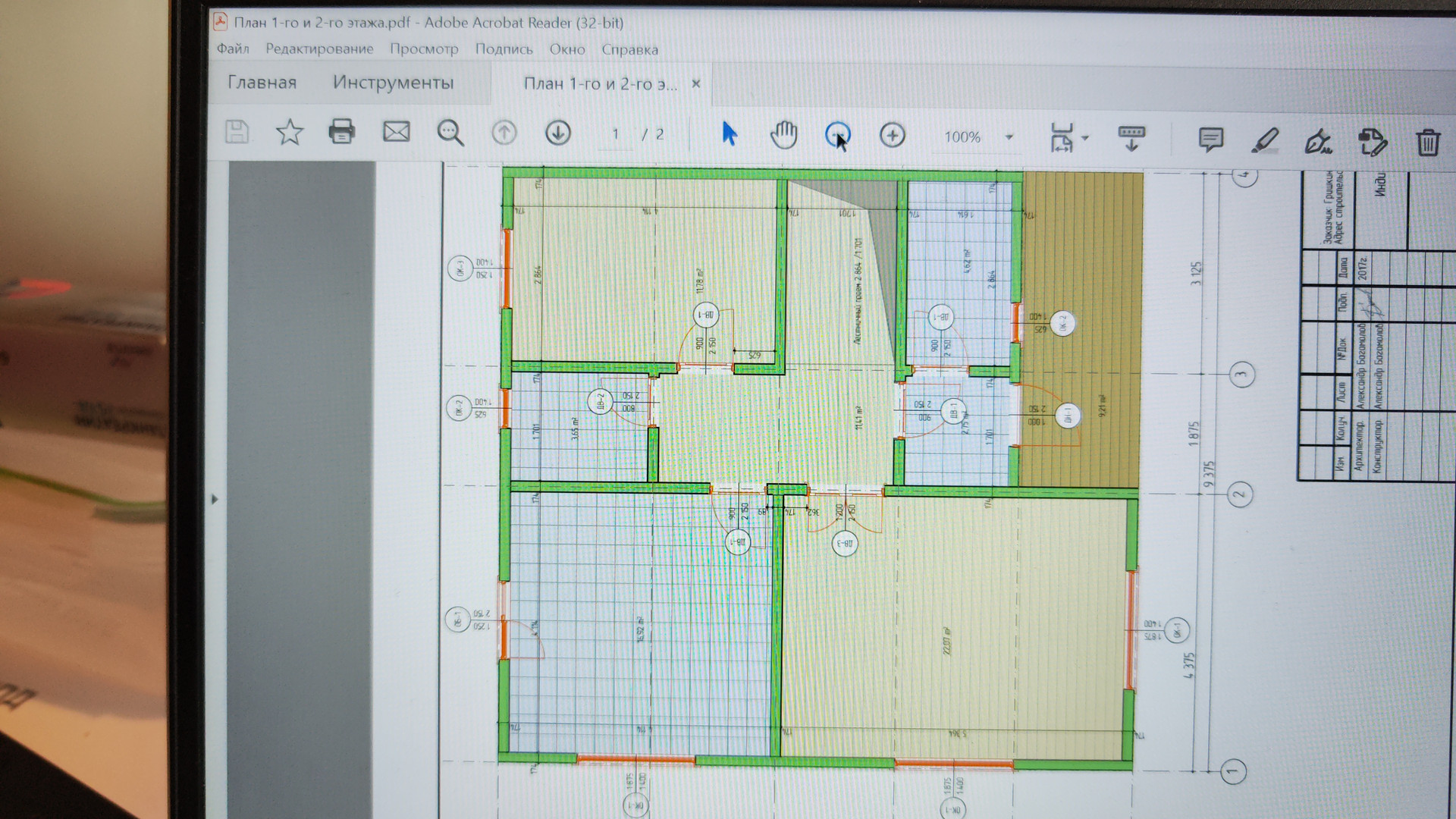Open the 100% zoom level dropdown
Viewport: 1456px width, 819px height.
coord(1009,137)
